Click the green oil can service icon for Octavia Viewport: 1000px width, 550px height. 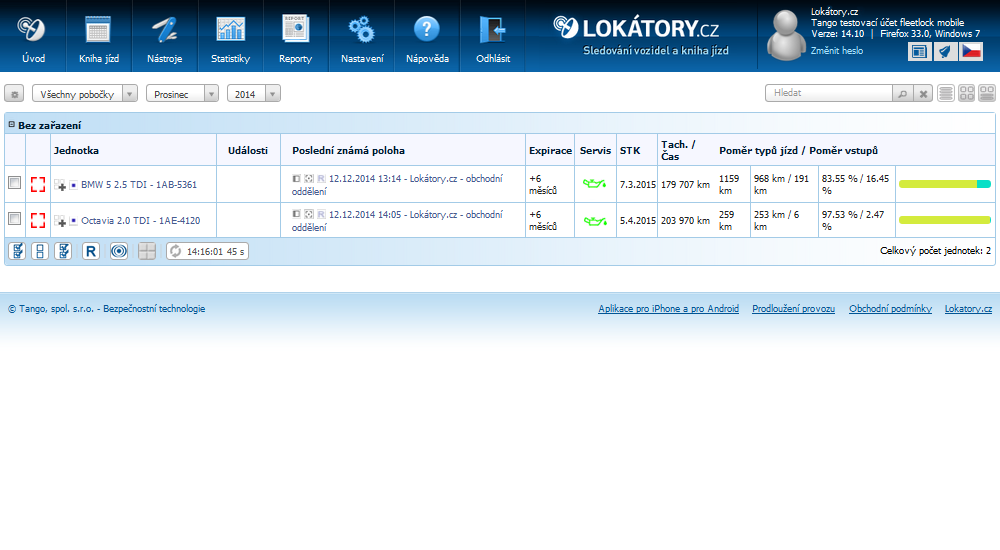[x=594, y=220]
